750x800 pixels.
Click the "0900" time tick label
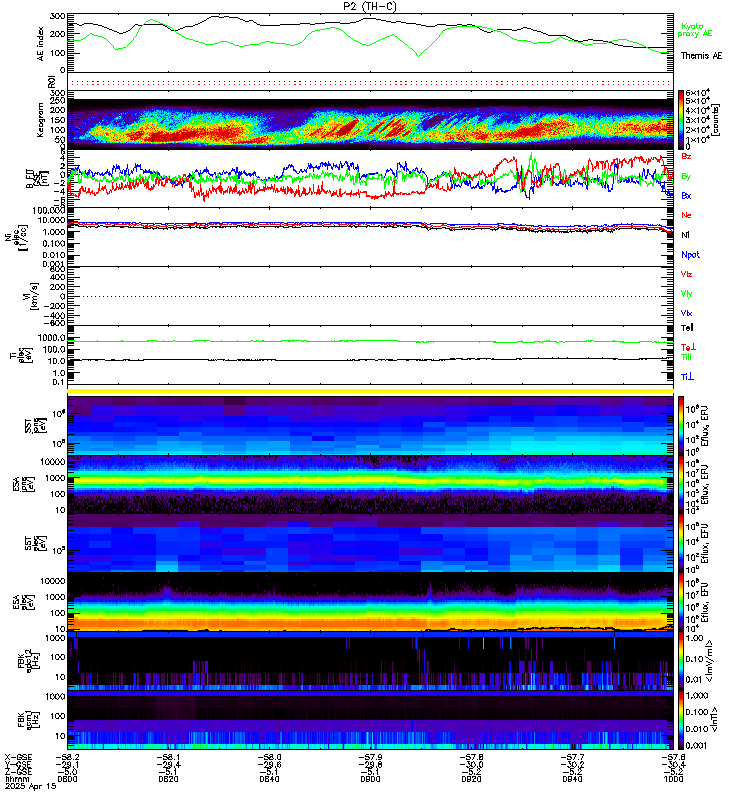[370, 779]
